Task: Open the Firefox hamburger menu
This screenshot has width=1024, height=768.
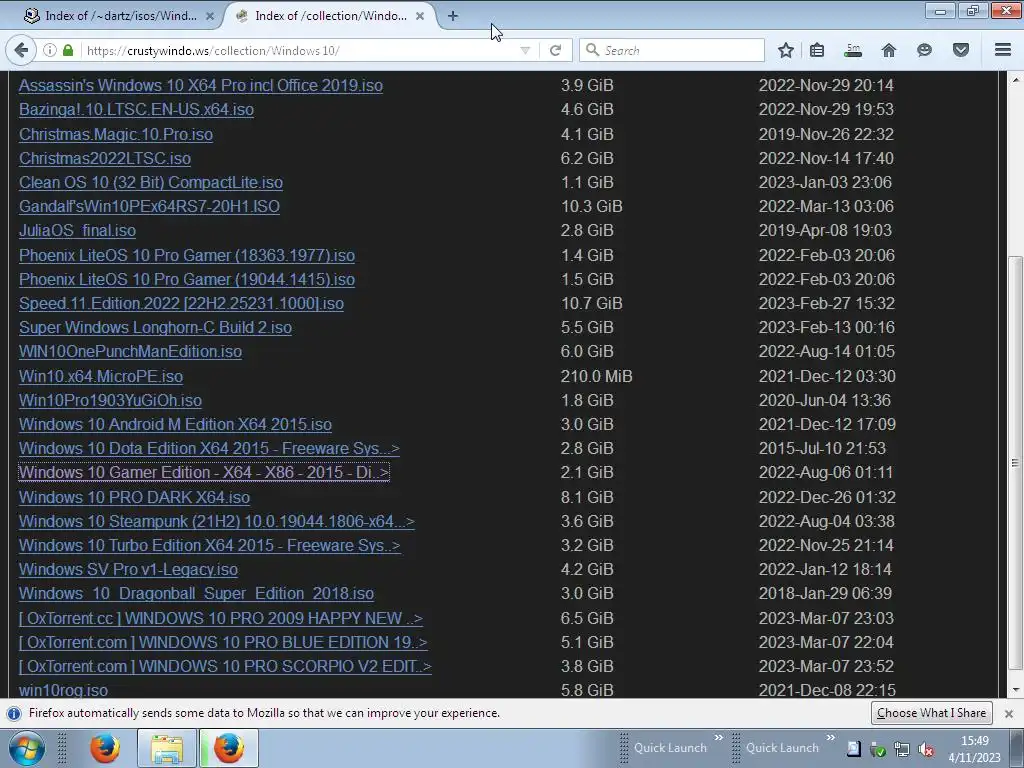Action: point(1003,50)
